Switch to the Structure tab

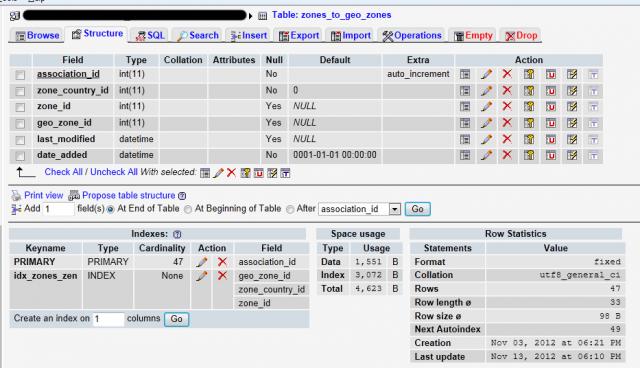tap(98, 34)
